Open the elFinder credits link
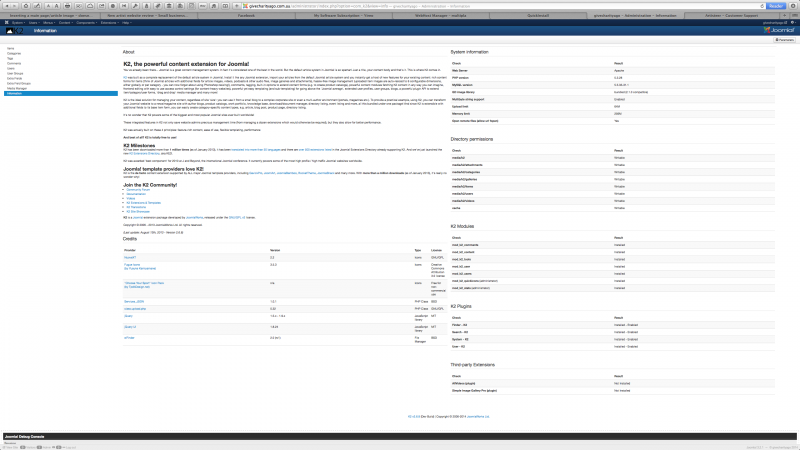800x450 pixels. tap(129, 338)
